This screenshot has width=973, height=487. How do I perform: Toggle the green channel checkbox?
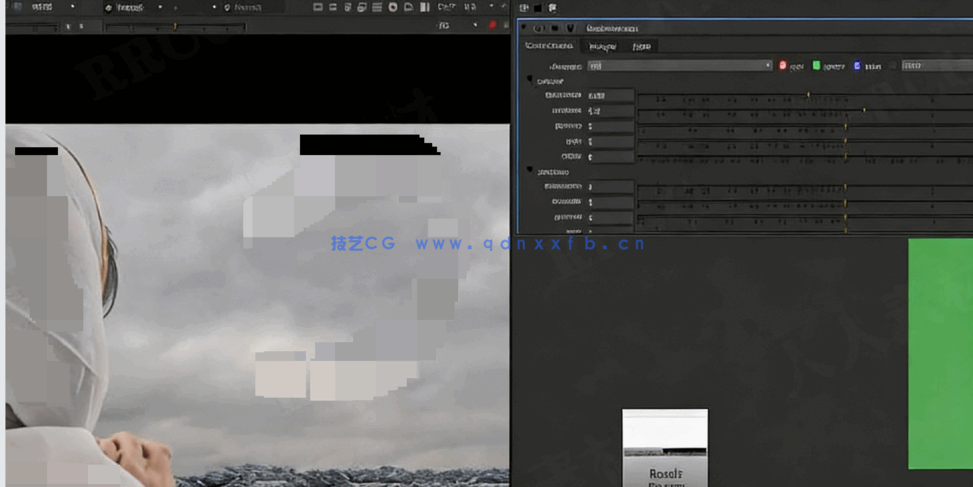click(816, 66)
